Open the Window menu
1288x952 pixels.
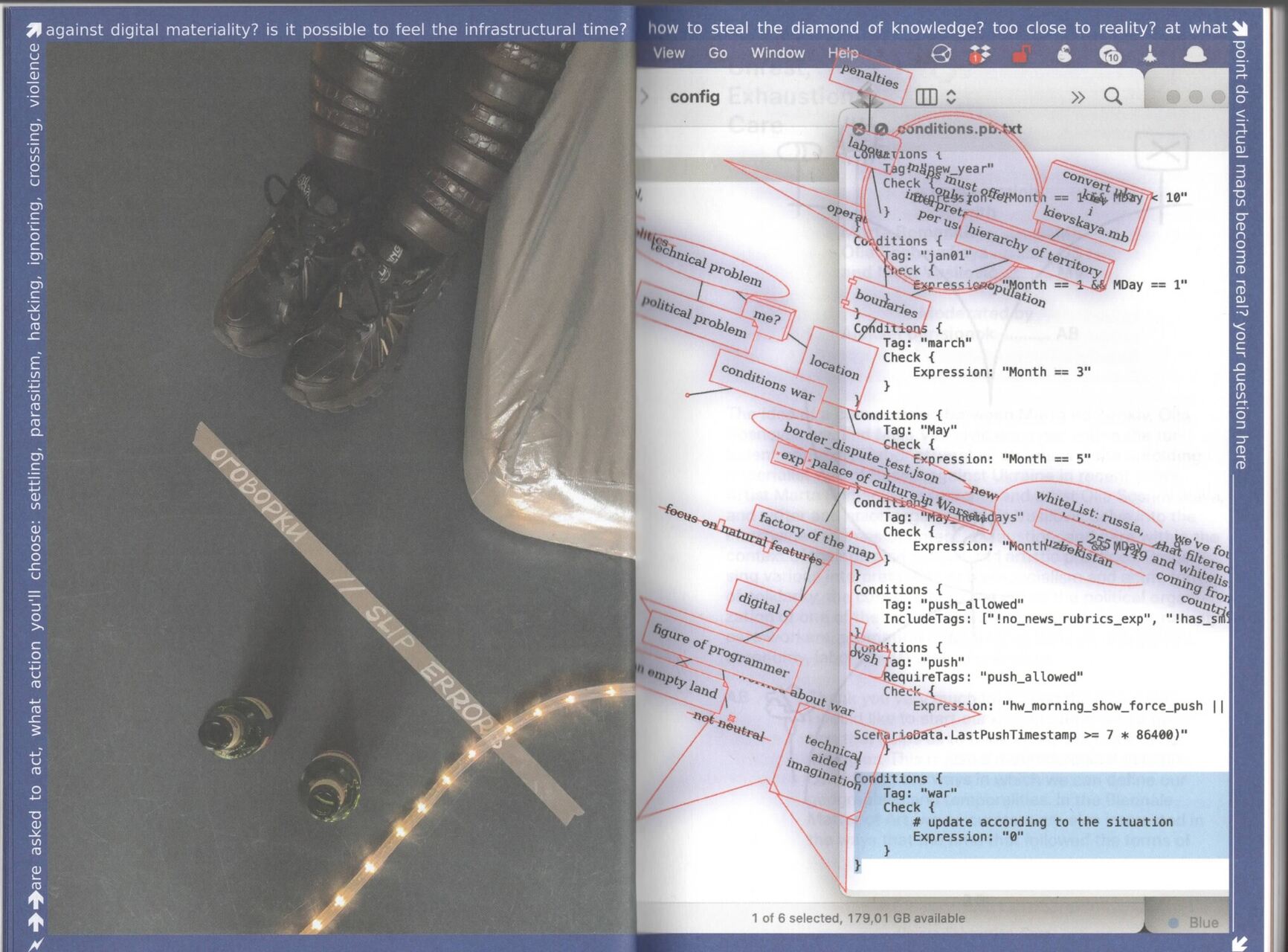tap(777, 53)
